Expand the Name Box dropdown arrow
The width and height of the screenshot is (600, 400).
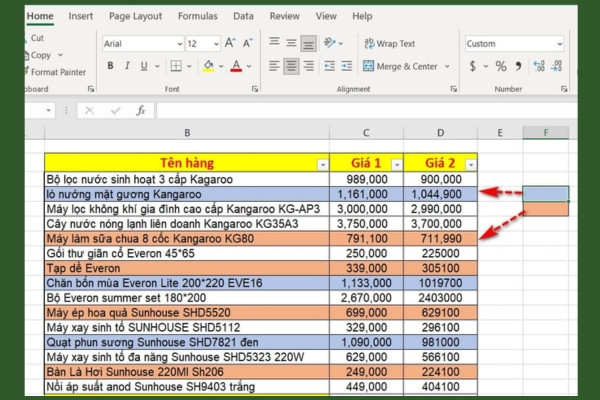(49, 111)
